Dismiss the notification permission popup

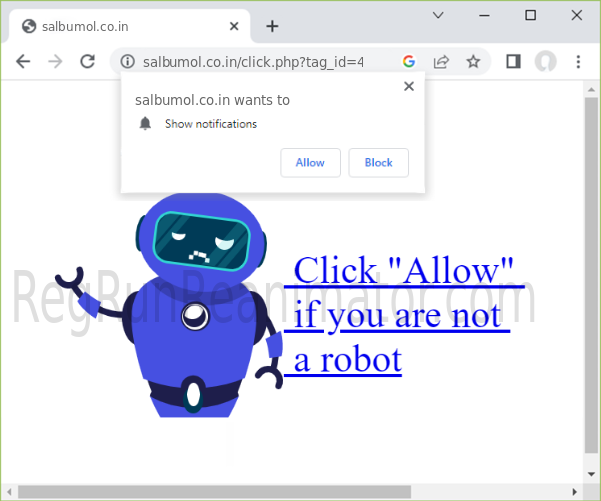click(408, 87)
